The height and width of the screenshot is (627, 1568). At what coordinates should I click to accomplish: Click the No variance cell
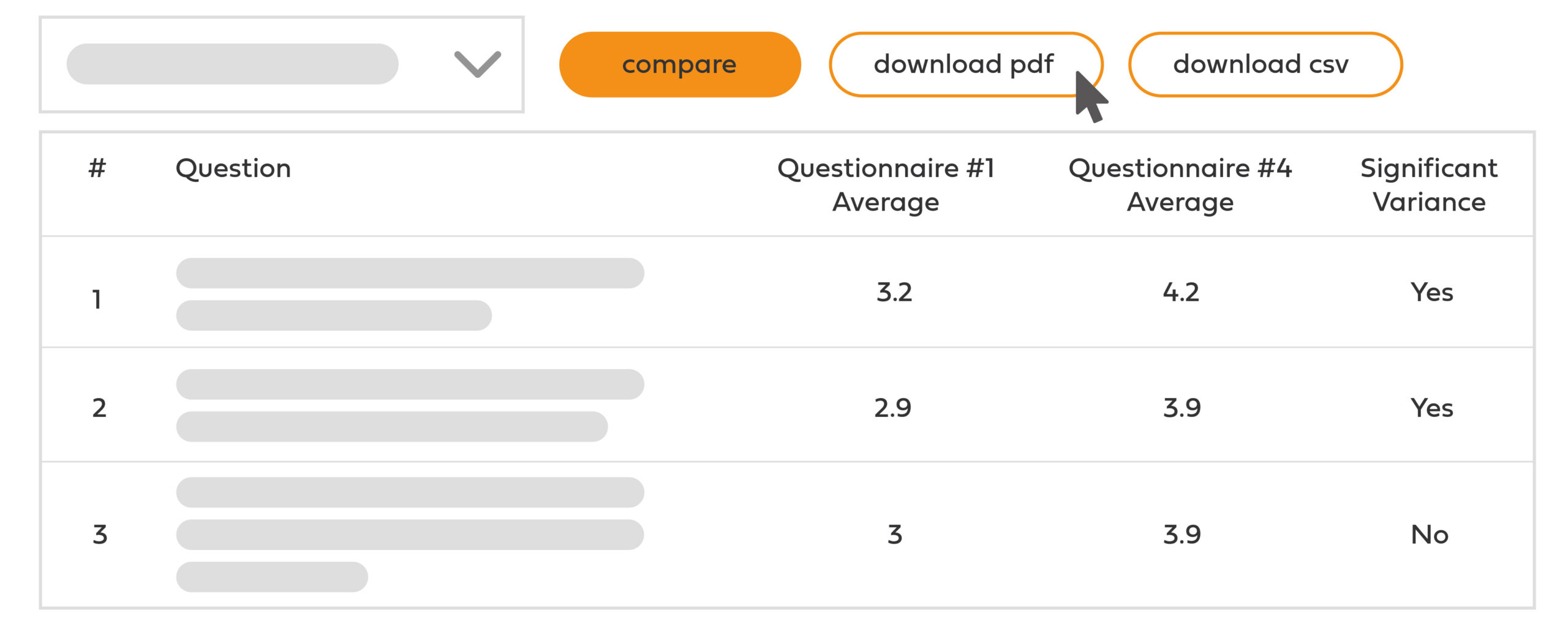click(x=1430, y=535)
